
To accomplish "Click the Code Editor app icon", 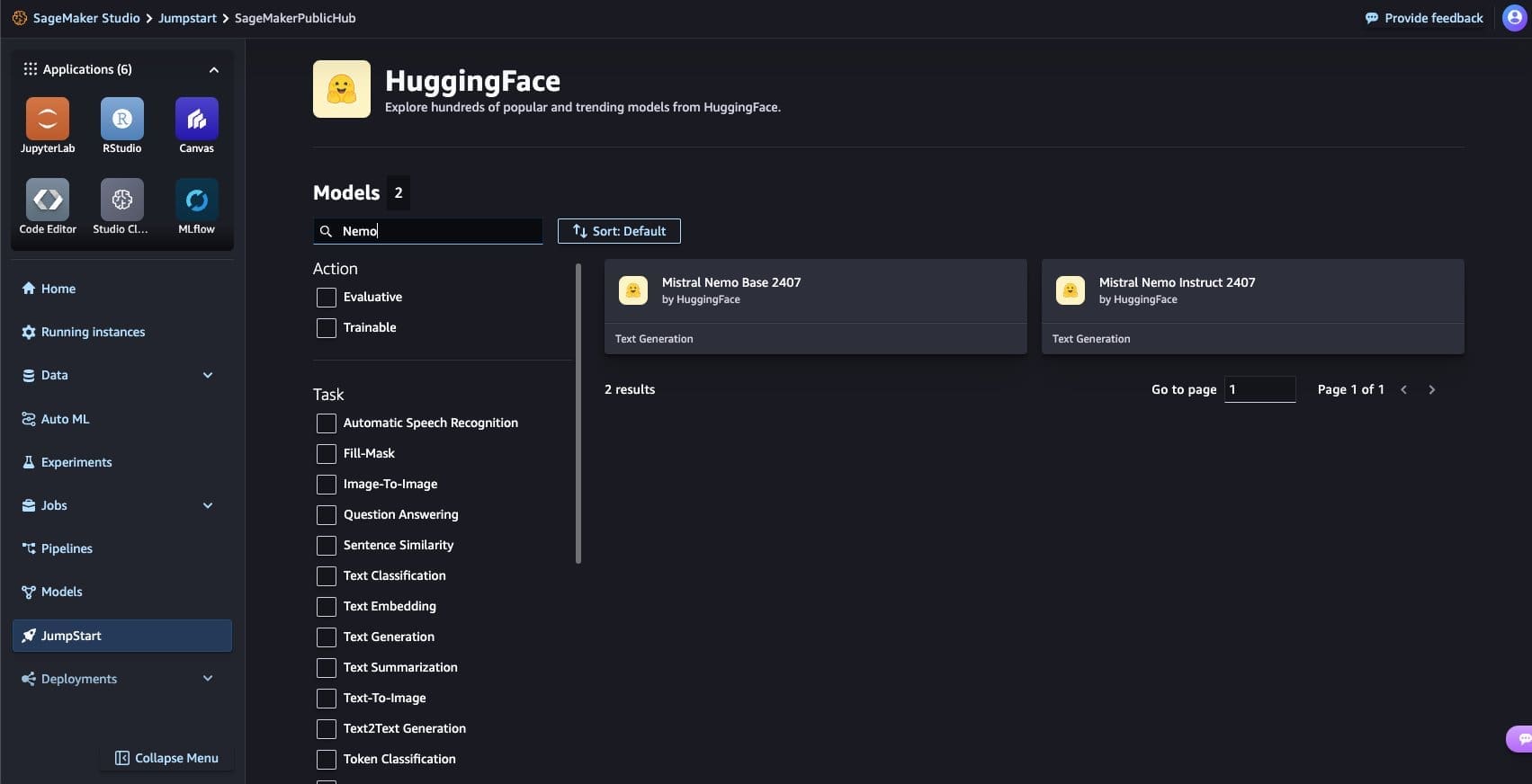I will pos(48,200).
